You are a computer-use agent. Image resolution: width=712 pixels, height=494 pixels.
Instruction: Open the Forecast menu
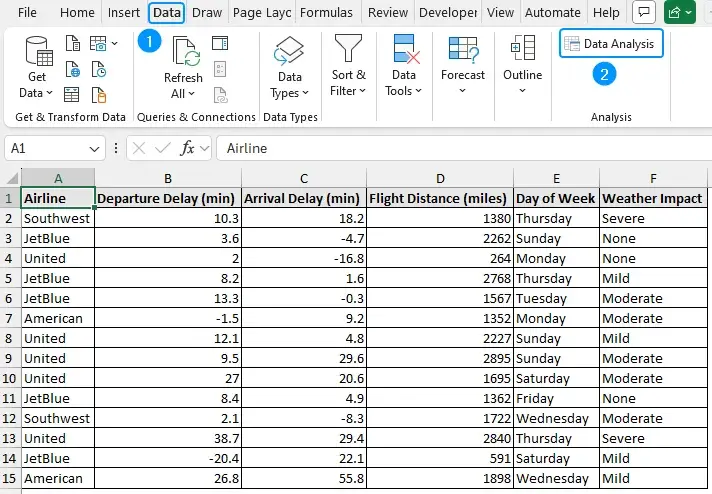click(463, 64)
